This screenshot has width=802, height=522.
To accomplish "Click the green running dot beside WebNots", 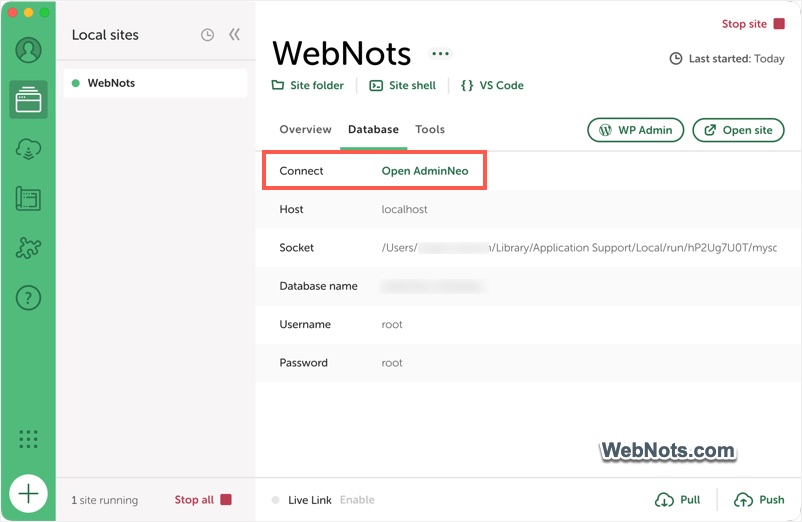I will [x=76, y=83].
